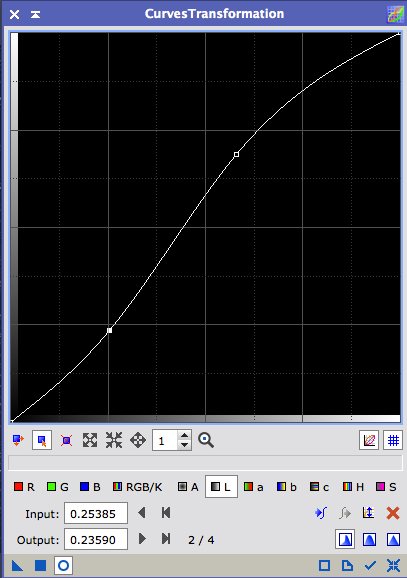Reset the curve with red X

[x=393, y=513]
